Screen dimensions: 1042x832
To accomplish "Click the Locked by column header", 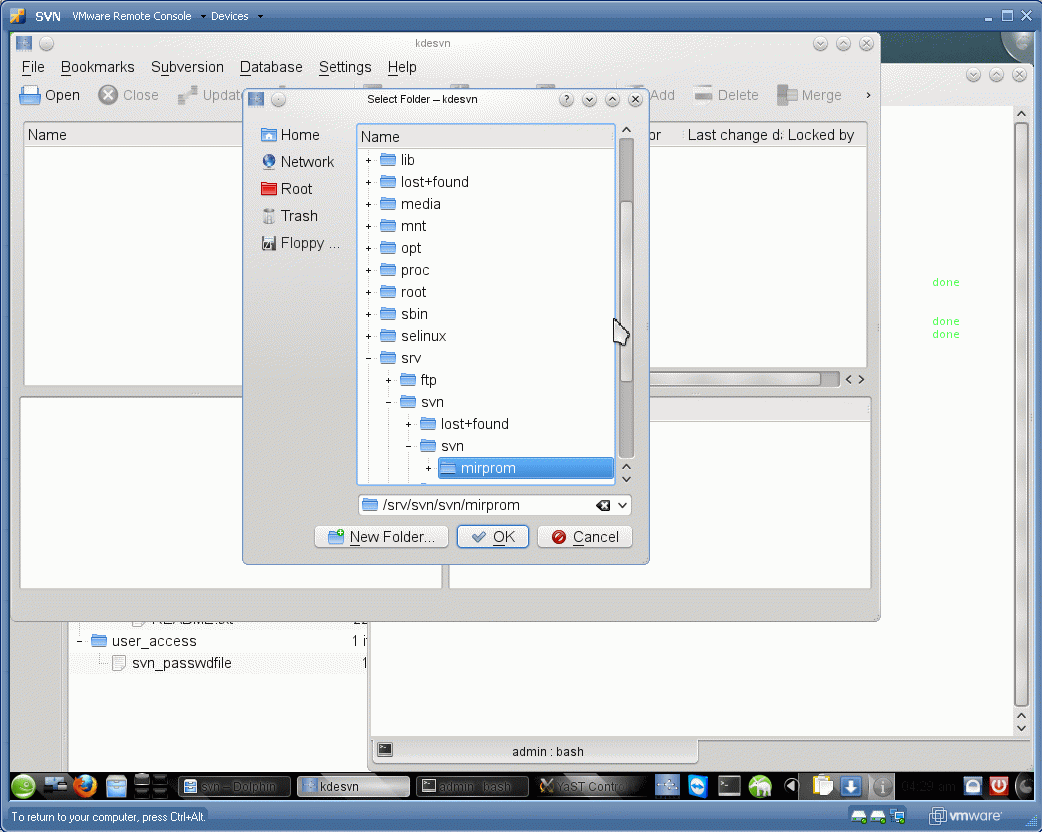I will click(823, 135).
